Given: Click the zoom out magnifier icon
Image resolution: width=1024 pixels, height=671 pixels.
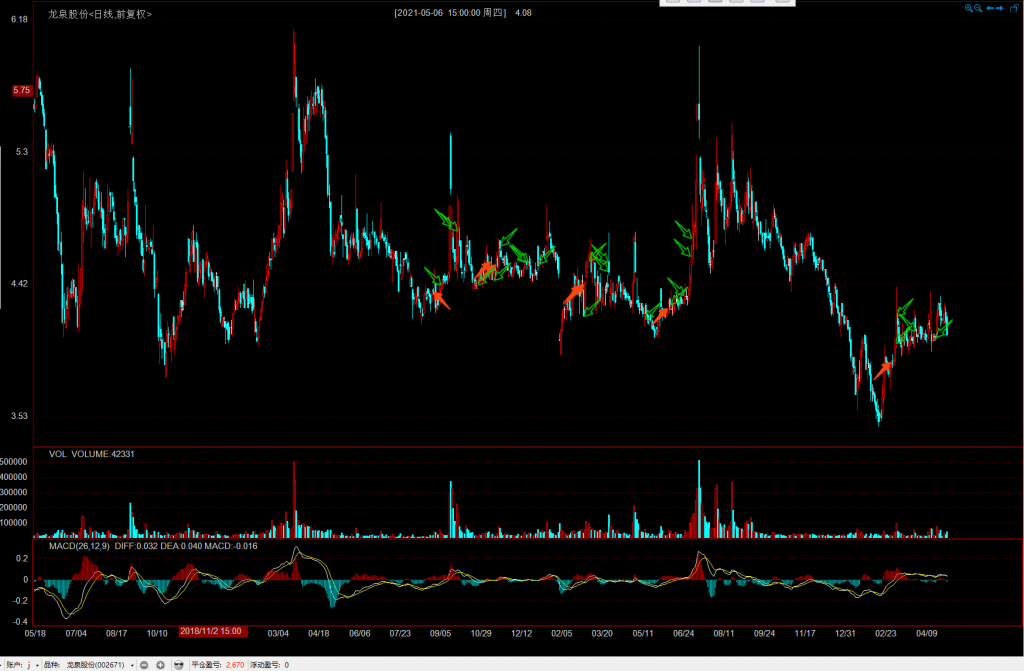Looking at the screenshot, I should click(x=978, y=8).
